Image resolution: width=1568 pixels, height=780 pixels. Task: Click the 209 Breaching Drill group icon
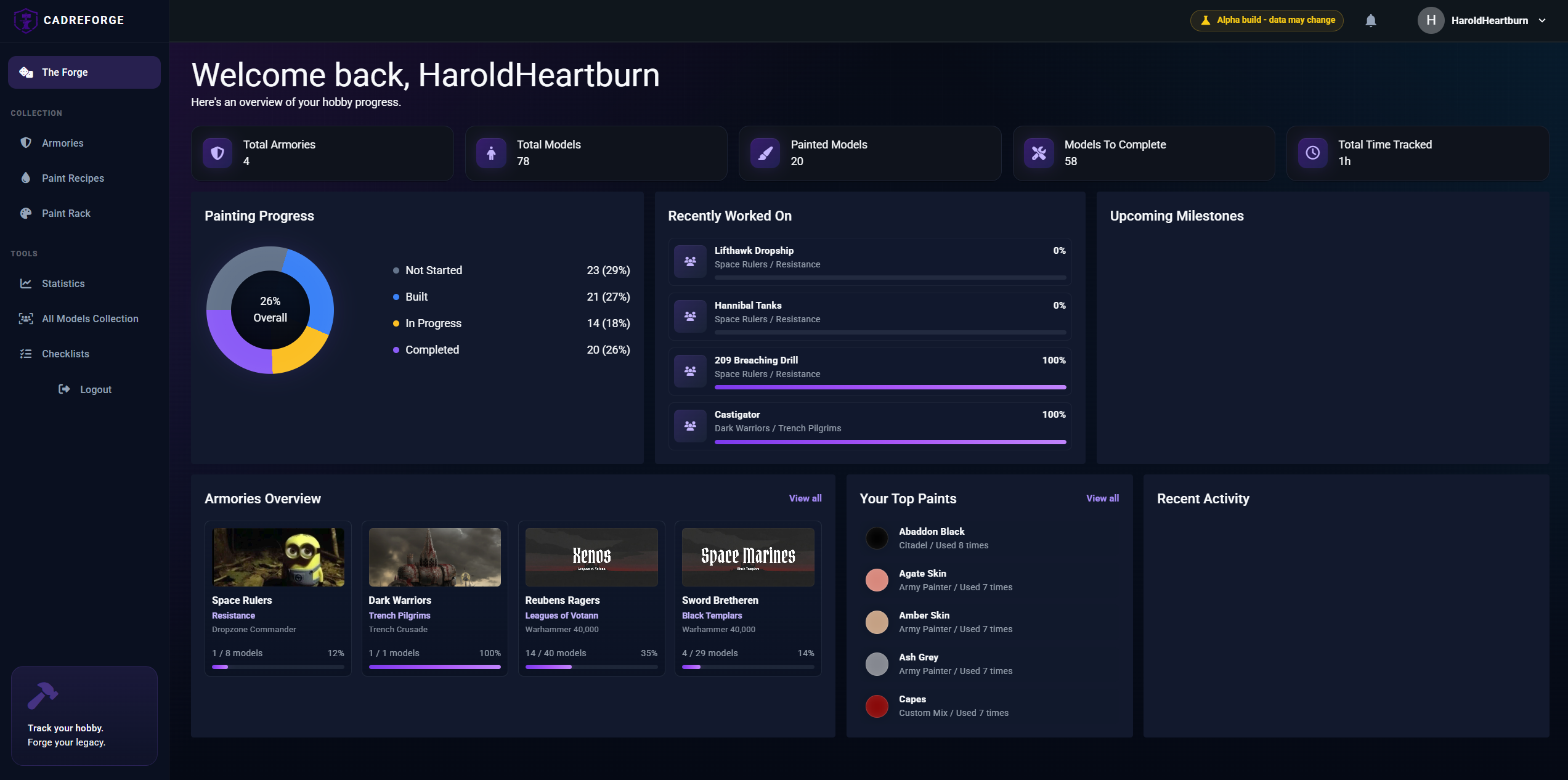tap(690, 371)
